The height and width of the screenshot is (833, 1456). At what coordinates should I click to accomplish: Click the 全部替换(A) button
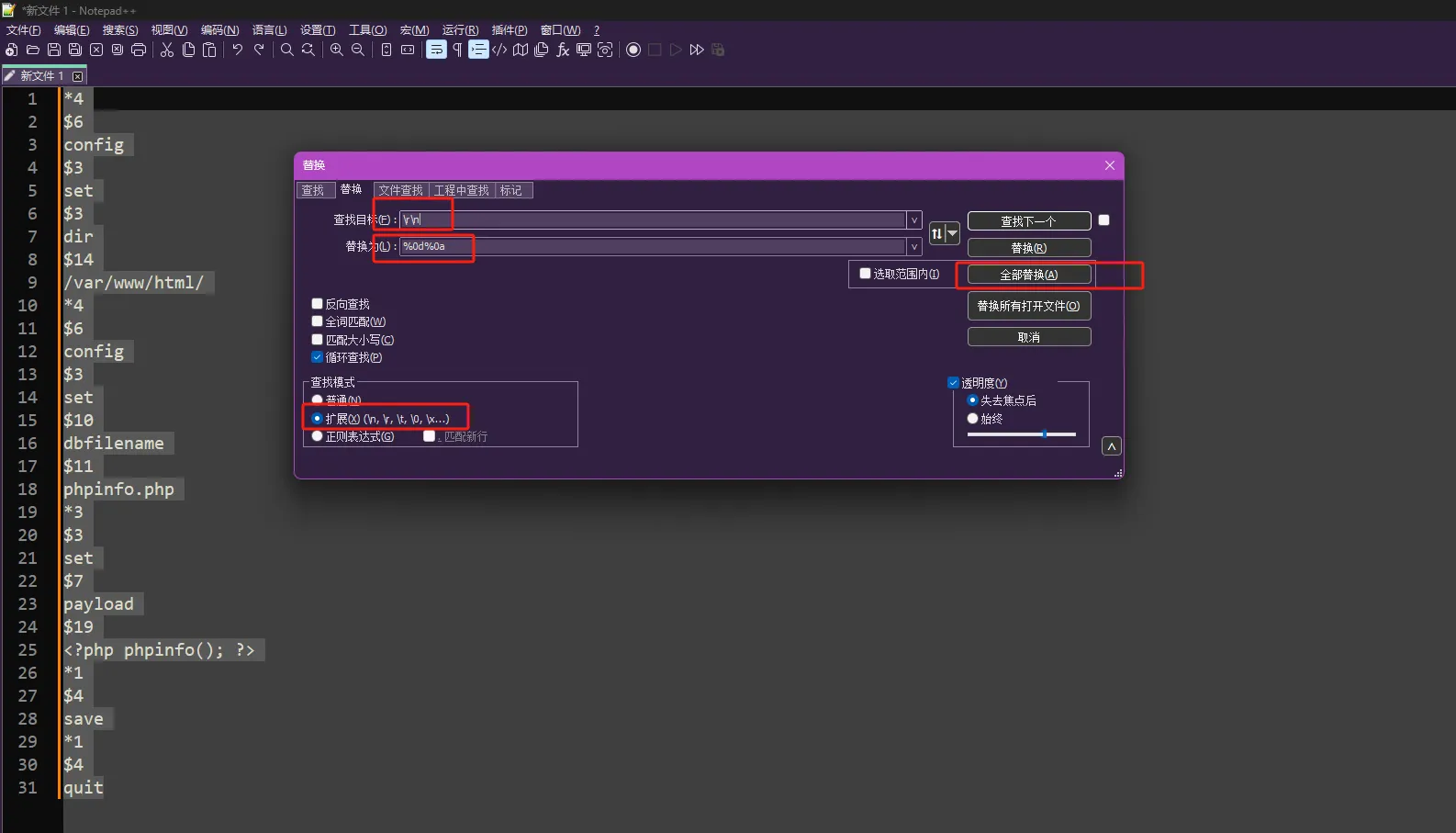(1029, 275)
